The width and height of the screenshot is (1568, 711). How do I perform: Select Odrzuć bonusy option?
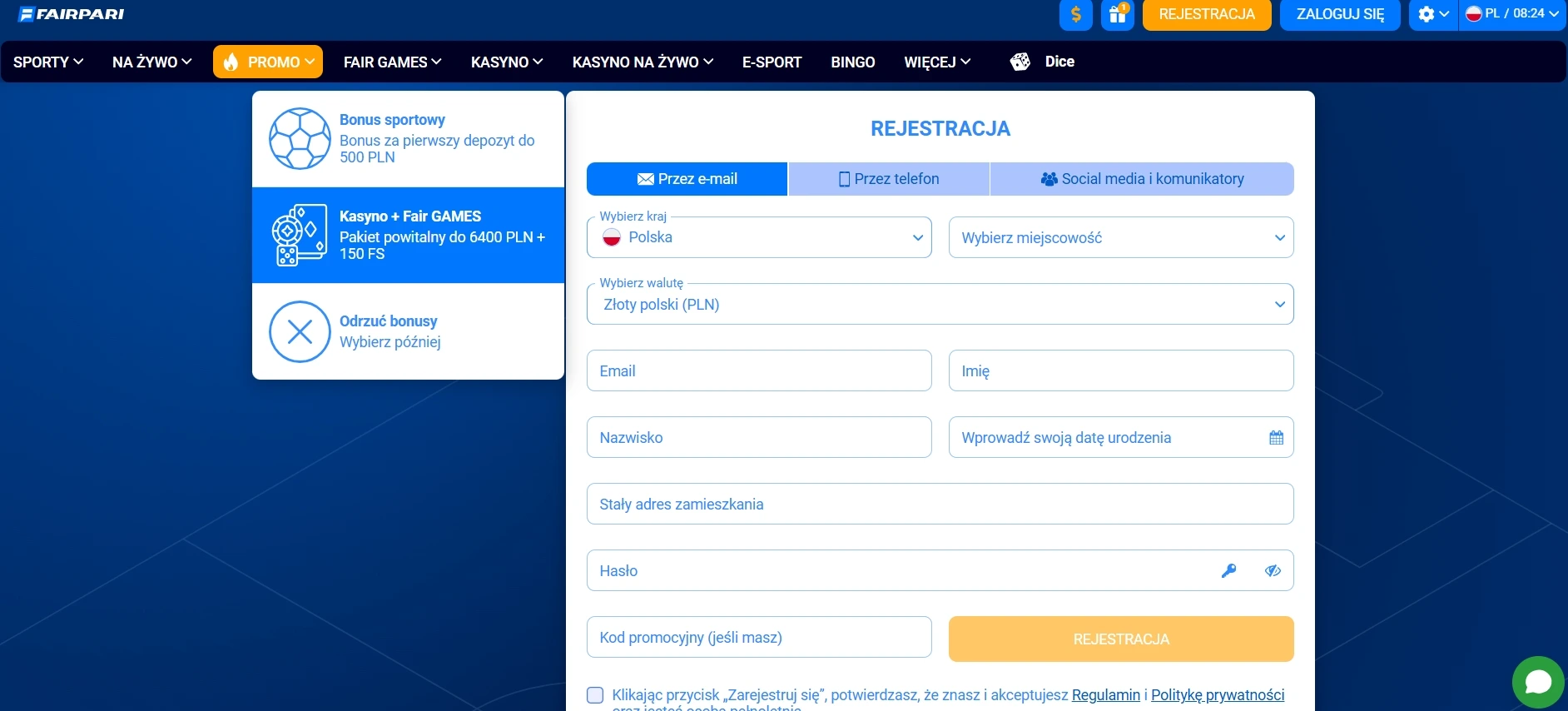point(408,331)
